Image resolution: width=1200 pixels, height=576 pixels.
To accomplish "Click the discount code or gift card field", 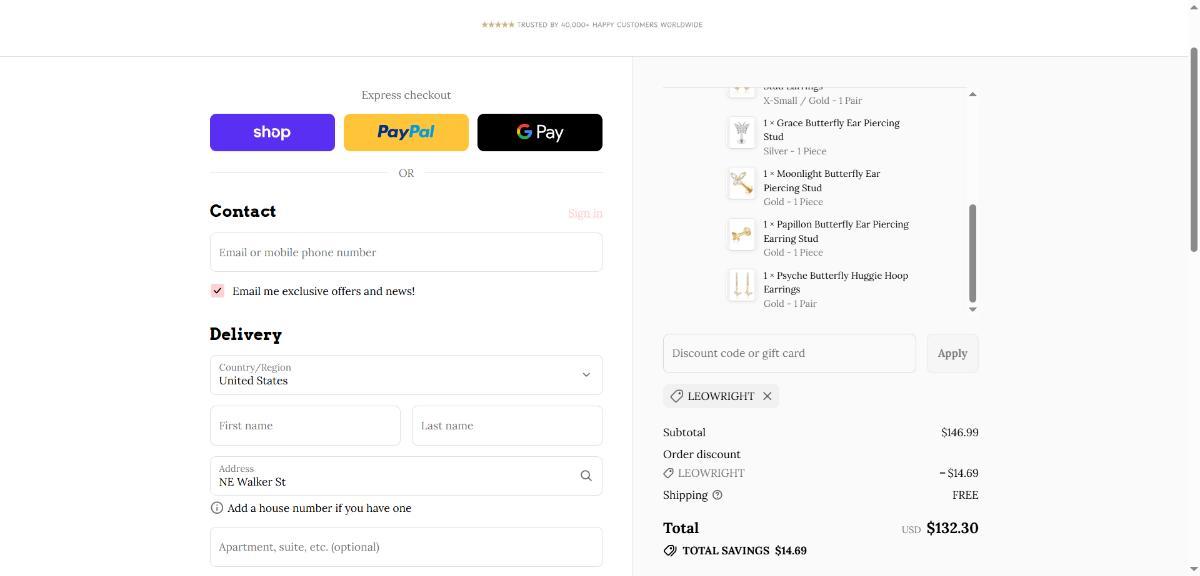I will pos(789,353).
